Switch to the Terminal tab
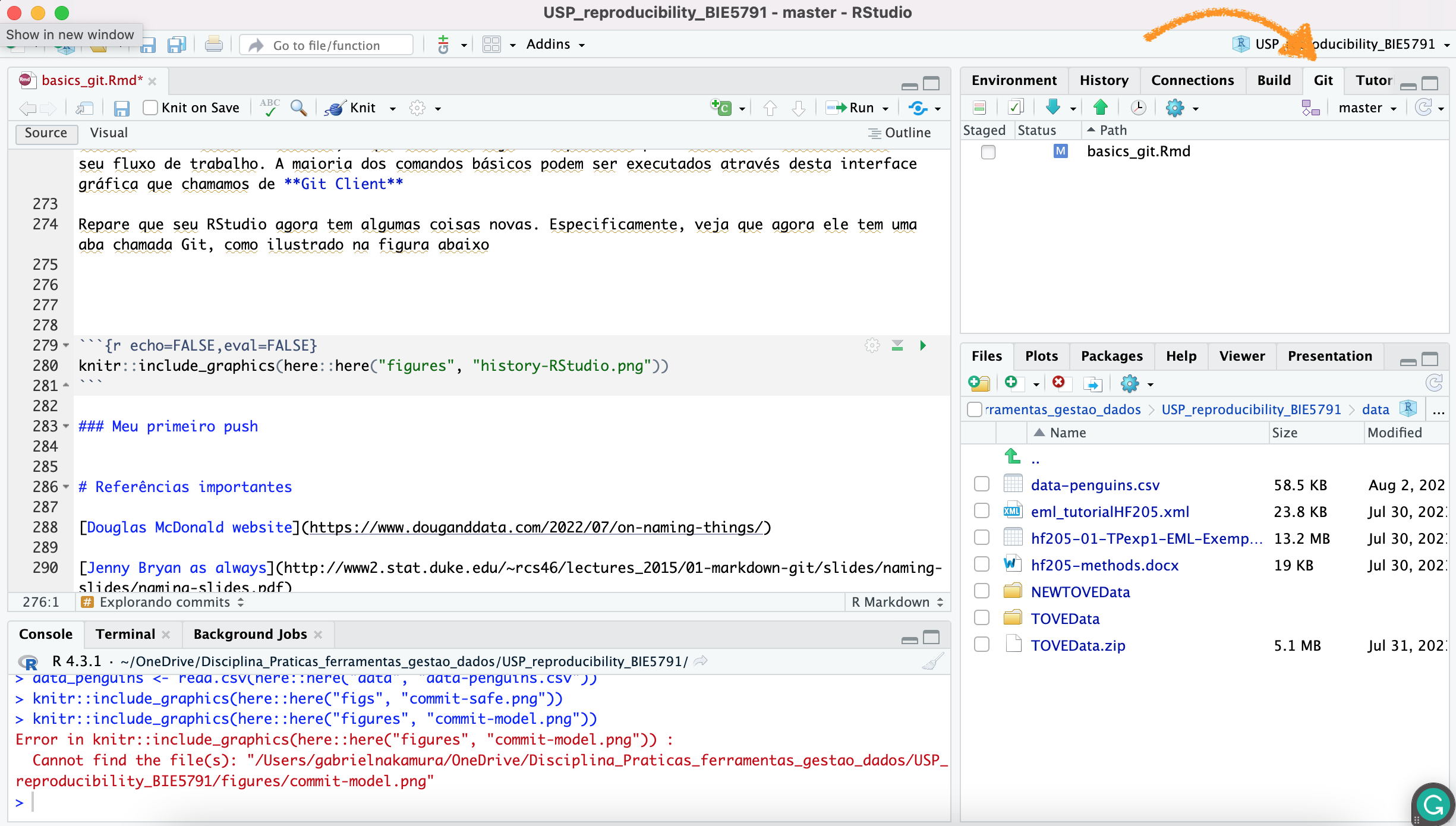 tap(125, 634)
